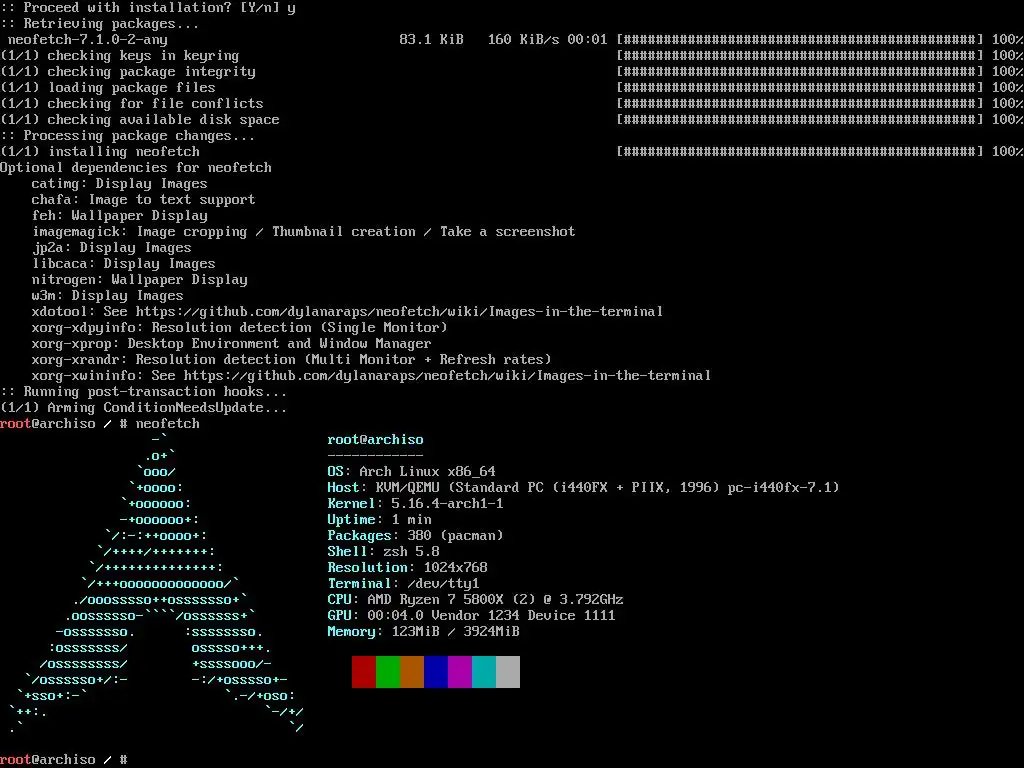Click the 'imagemagick: Image cropping' dependency line
Screen dimensions: 1024x768
point(304,232)
